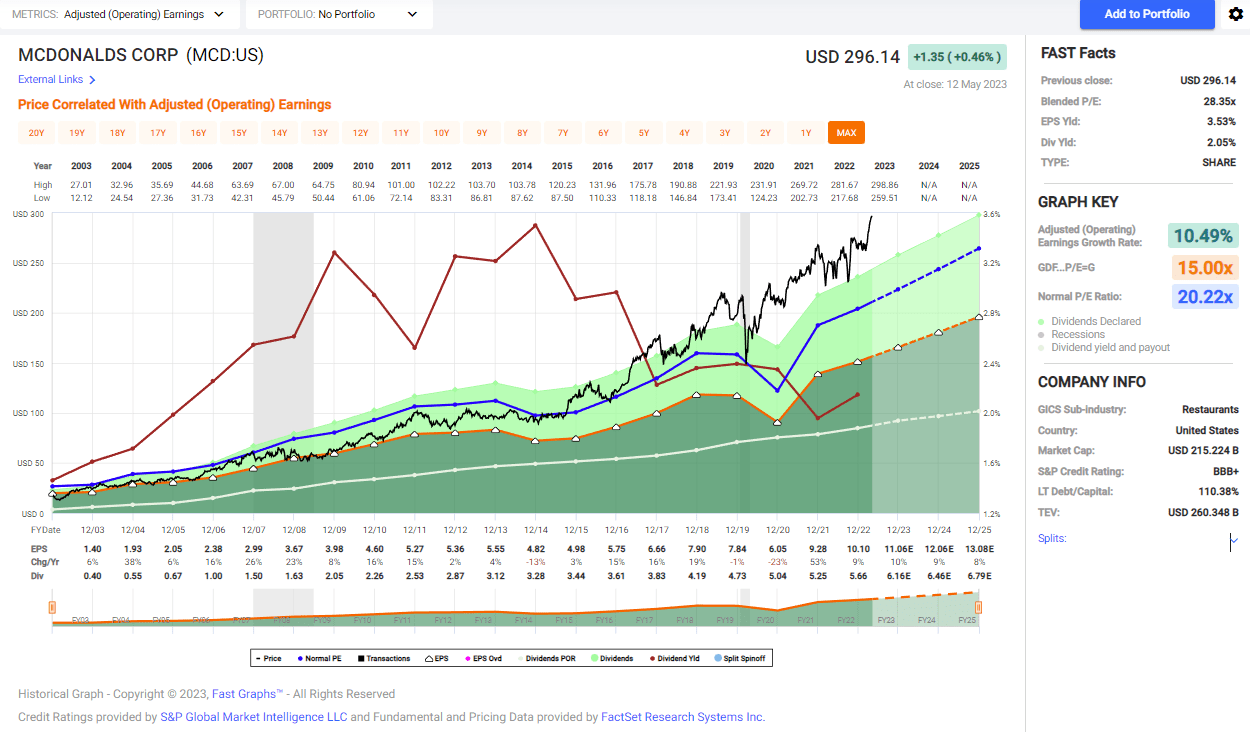1250x732 pixels.
Task: Open the Fast Graphs copyright link
Action: 247,694
